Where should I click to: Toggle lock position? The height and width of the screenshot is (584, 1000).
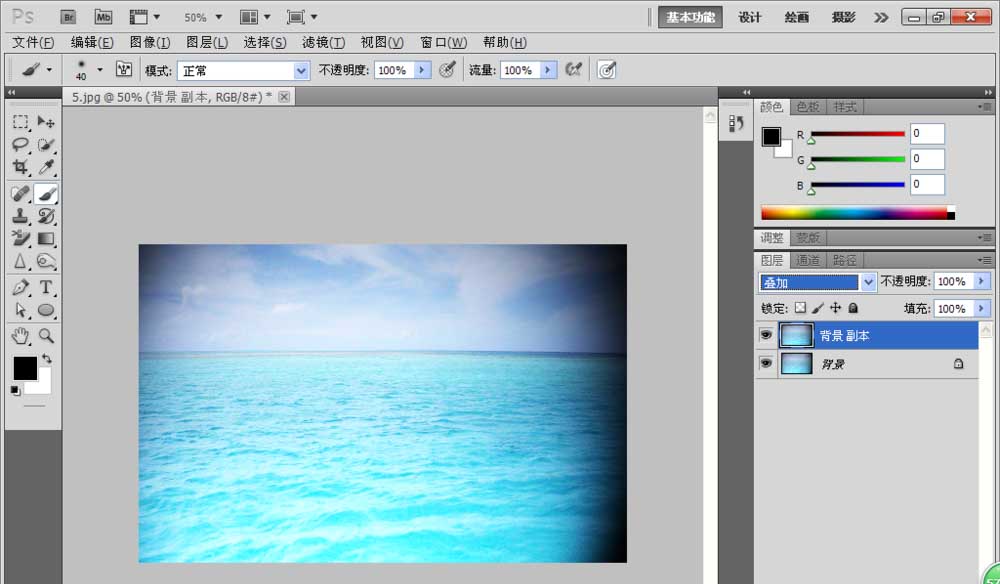(x=835, y=308)
